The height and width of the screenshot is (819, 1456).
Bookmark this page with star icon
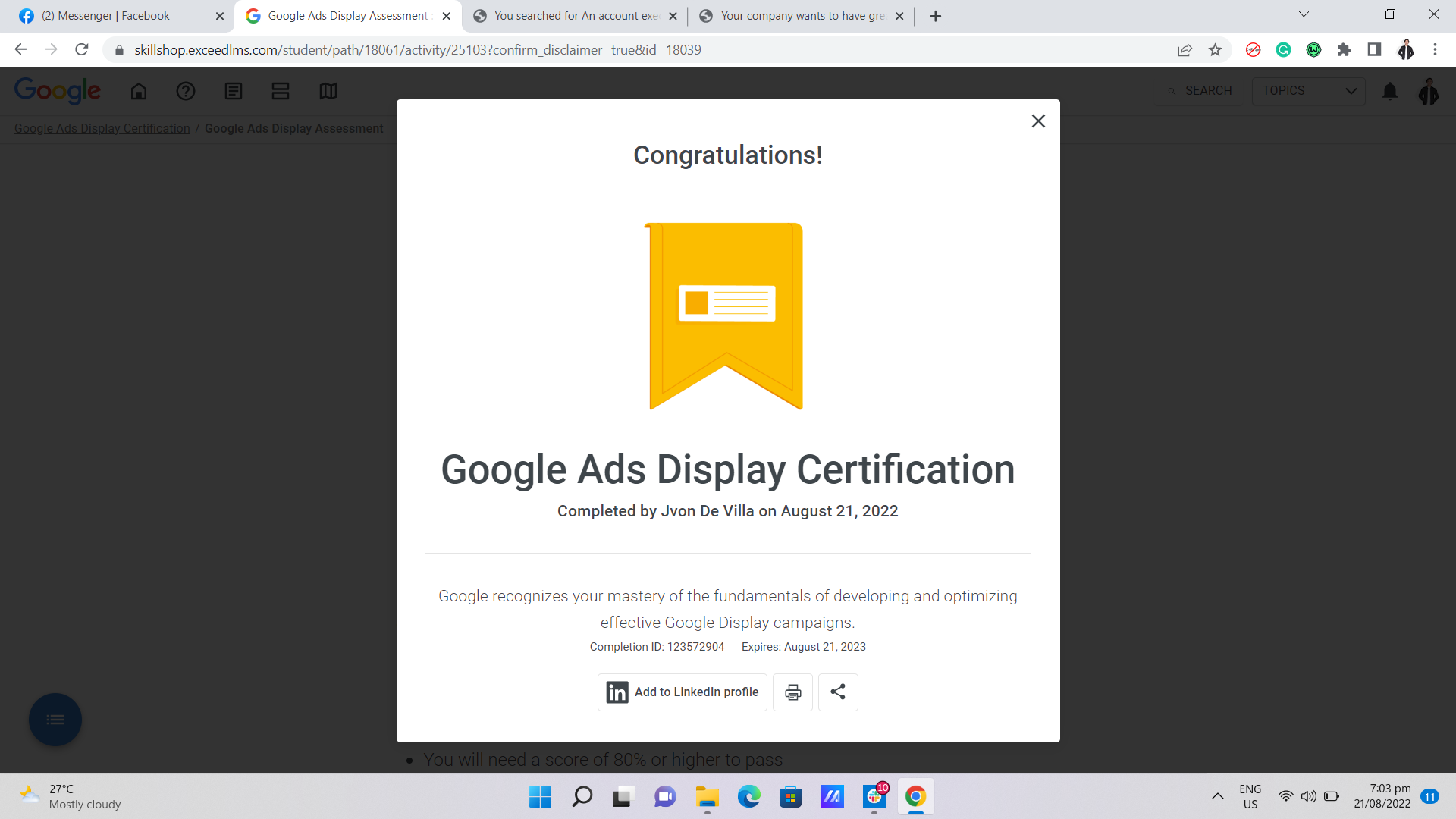pos(1216,50)
